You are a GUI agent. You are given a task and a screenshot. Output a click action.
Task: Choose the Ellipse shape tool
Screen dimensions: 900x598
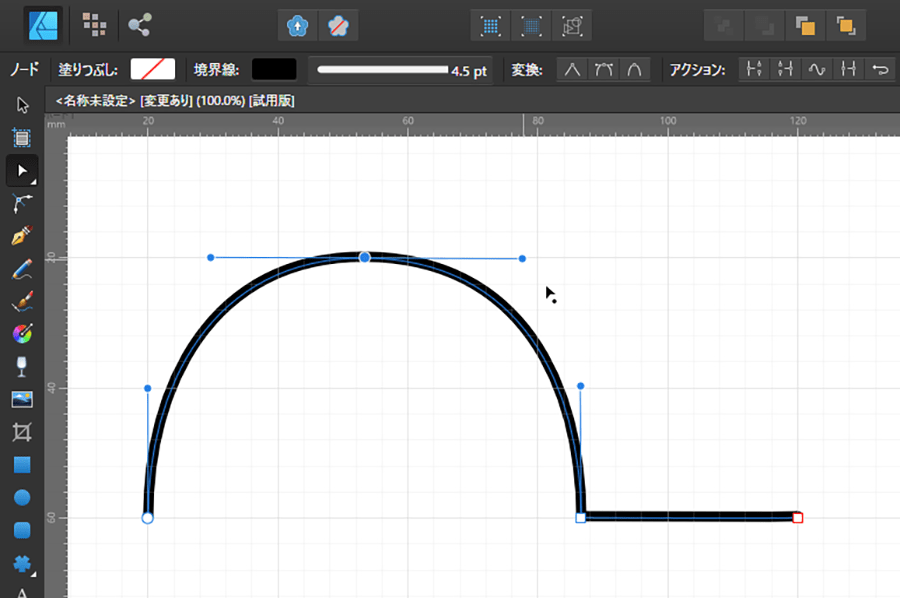click(22, 497)
